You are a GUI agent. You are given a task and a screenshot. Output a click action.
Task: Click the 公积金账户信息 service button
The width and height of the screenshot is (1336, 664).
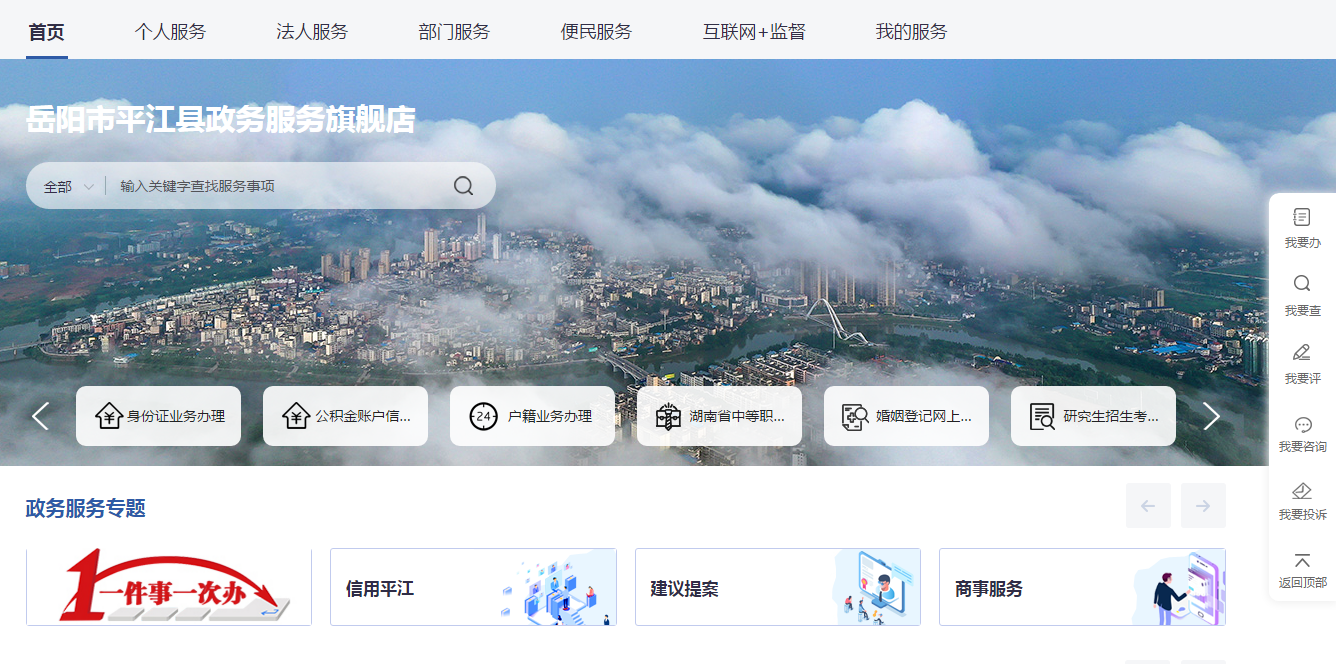[346, 416]
